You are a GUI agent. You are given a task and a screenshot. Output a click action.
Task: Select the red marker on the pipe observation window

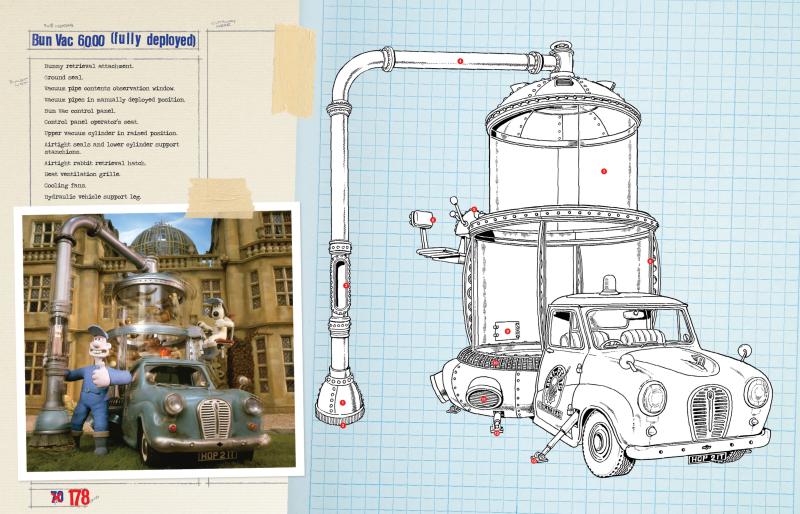(x=345, y=286)
